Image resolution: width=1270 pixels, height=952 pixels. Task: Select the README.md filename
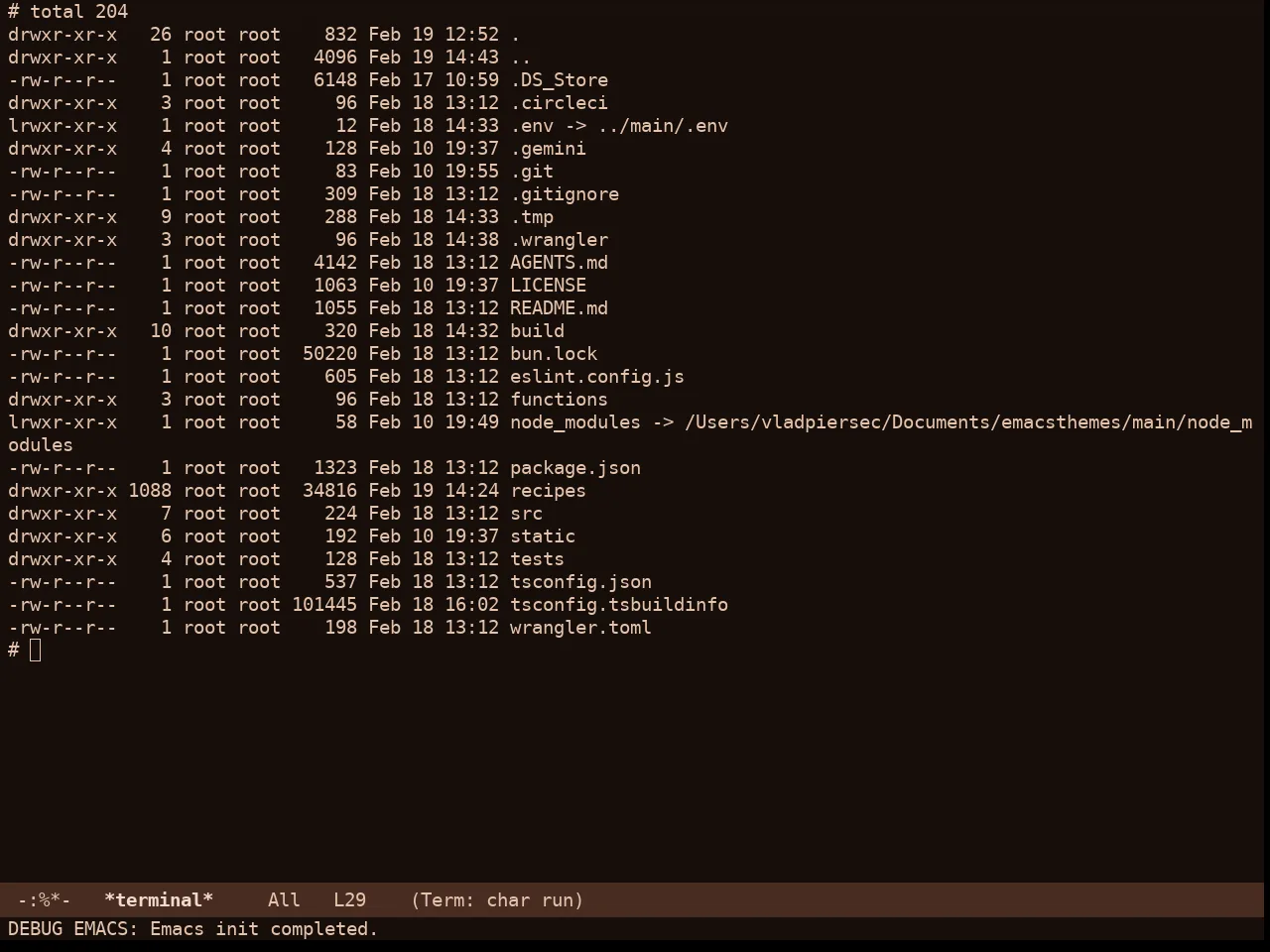coord(559,308)
